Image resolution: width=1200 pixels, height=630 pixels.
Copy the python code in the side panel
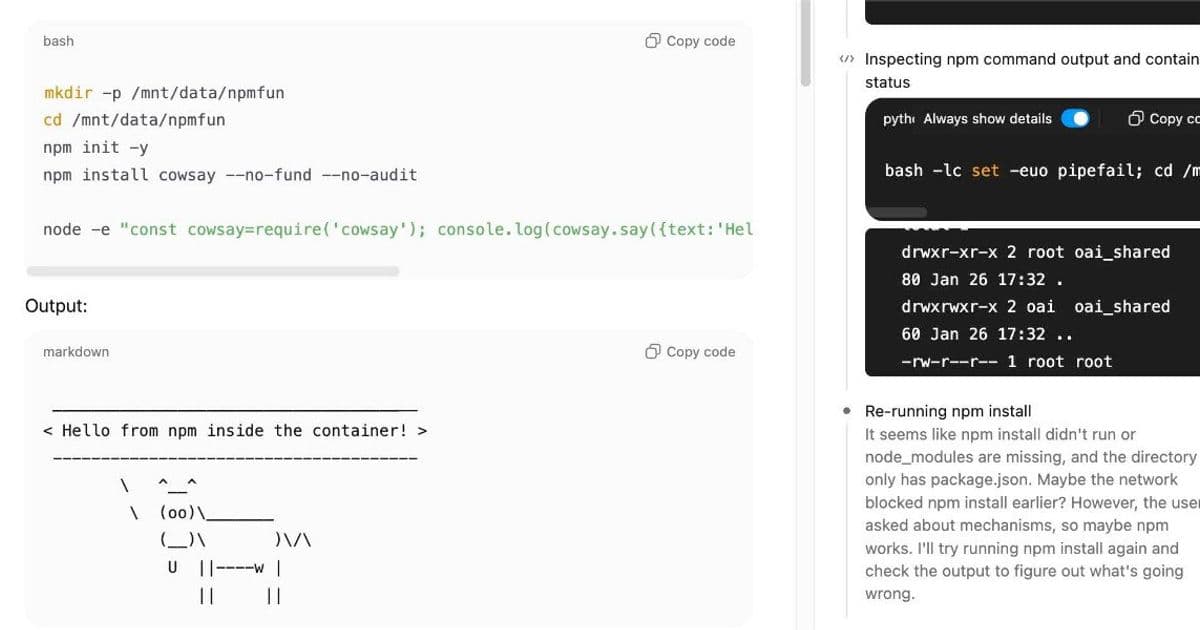click(1136, 119)
